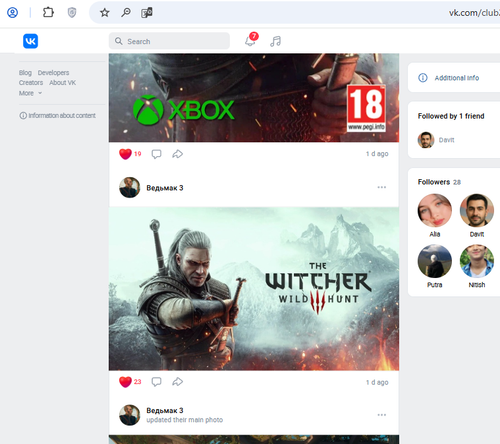Open Ведьмак 3 name on updated main photo post
This screenshot has height=444, width=500.
coord(165,410)
